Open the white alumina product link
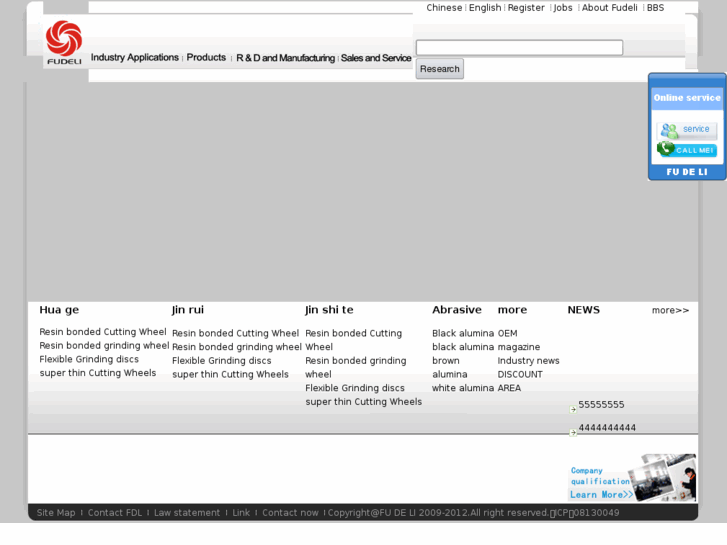 tap(463, 388)
